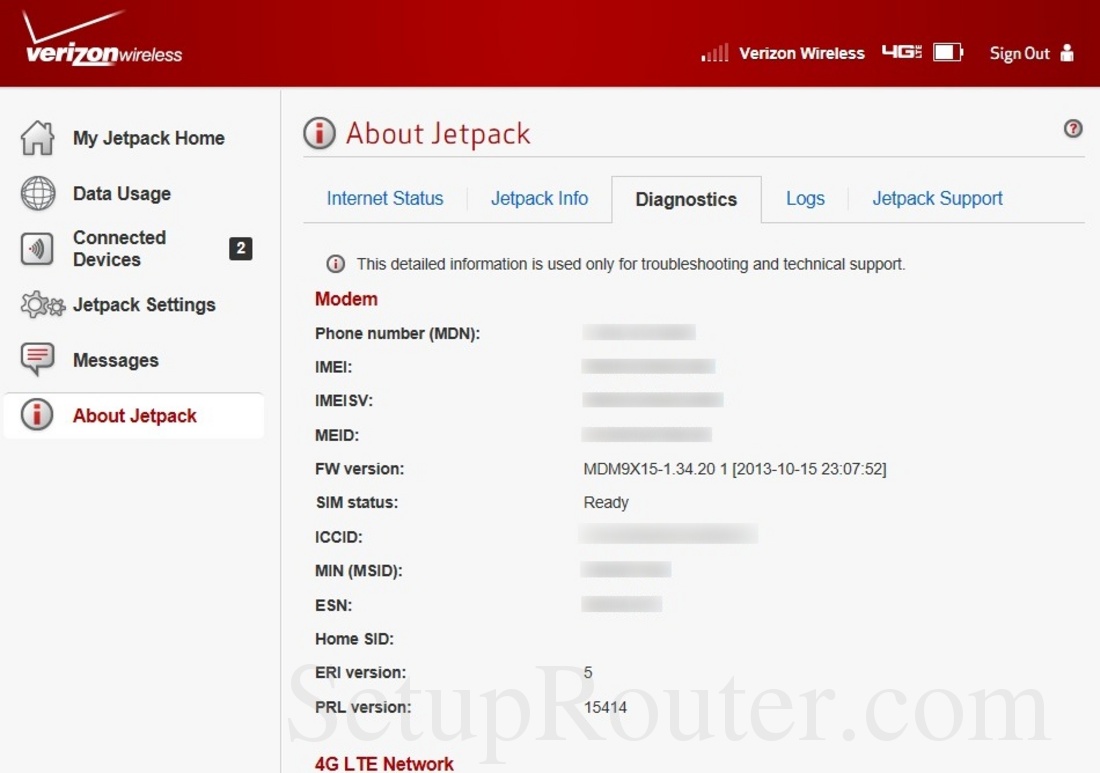
Task: Click the Connected Devices signal icon
Action: pos(37,248)
